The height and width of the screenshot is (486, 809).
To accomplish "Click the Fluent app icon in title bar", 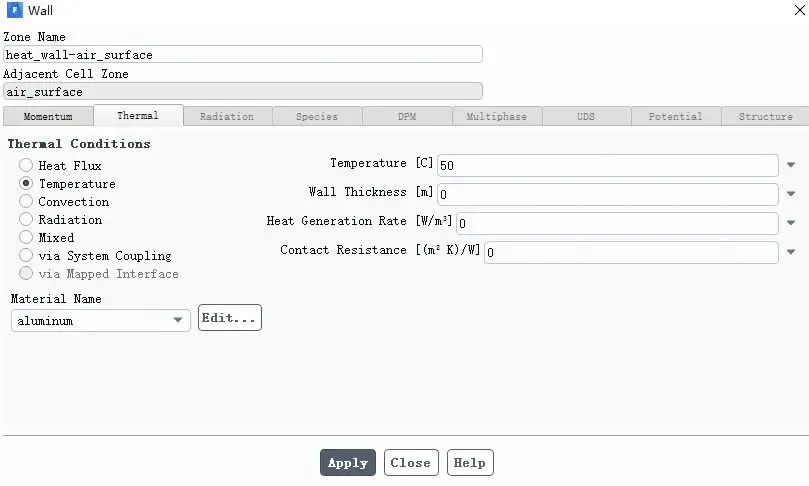I will [x=14, y=10].
